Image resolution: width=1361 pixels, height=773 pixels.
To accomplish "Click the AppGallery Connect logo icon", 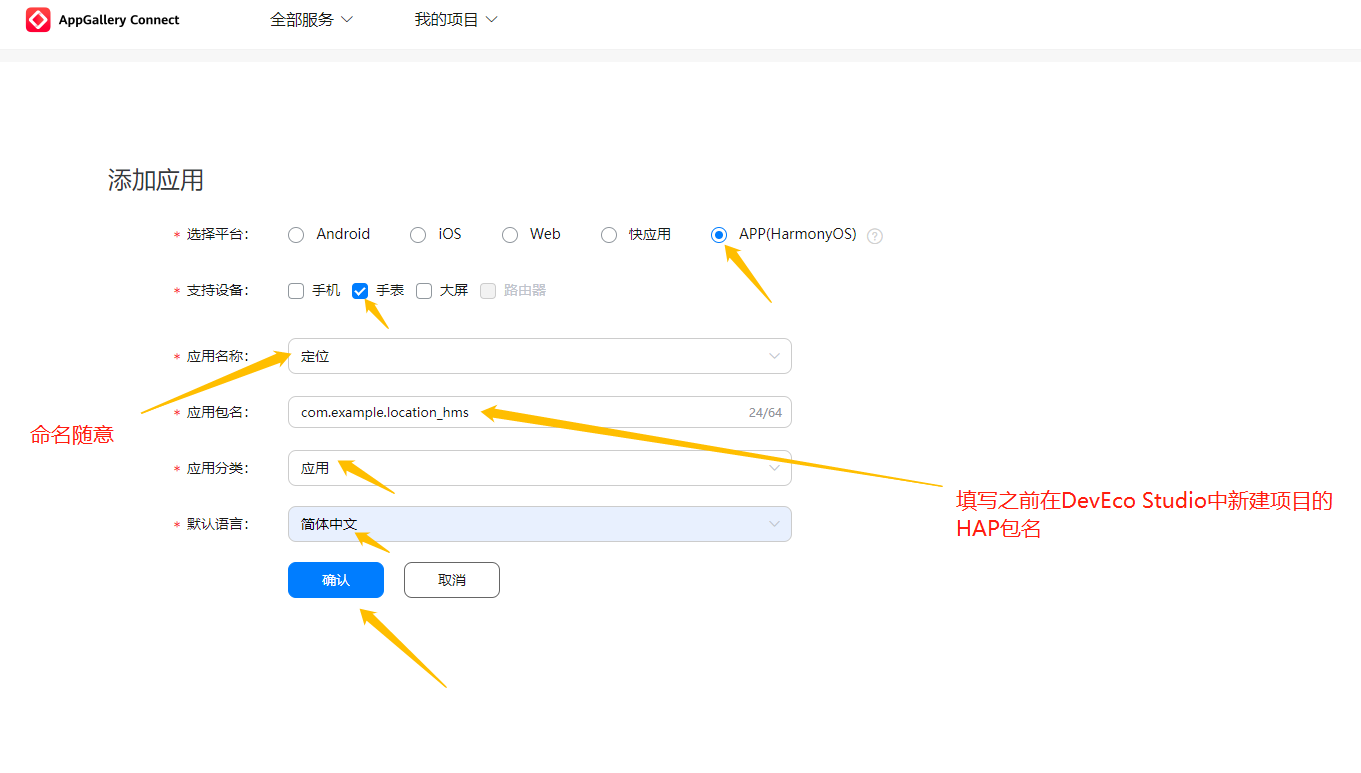I will click(38, 20).
